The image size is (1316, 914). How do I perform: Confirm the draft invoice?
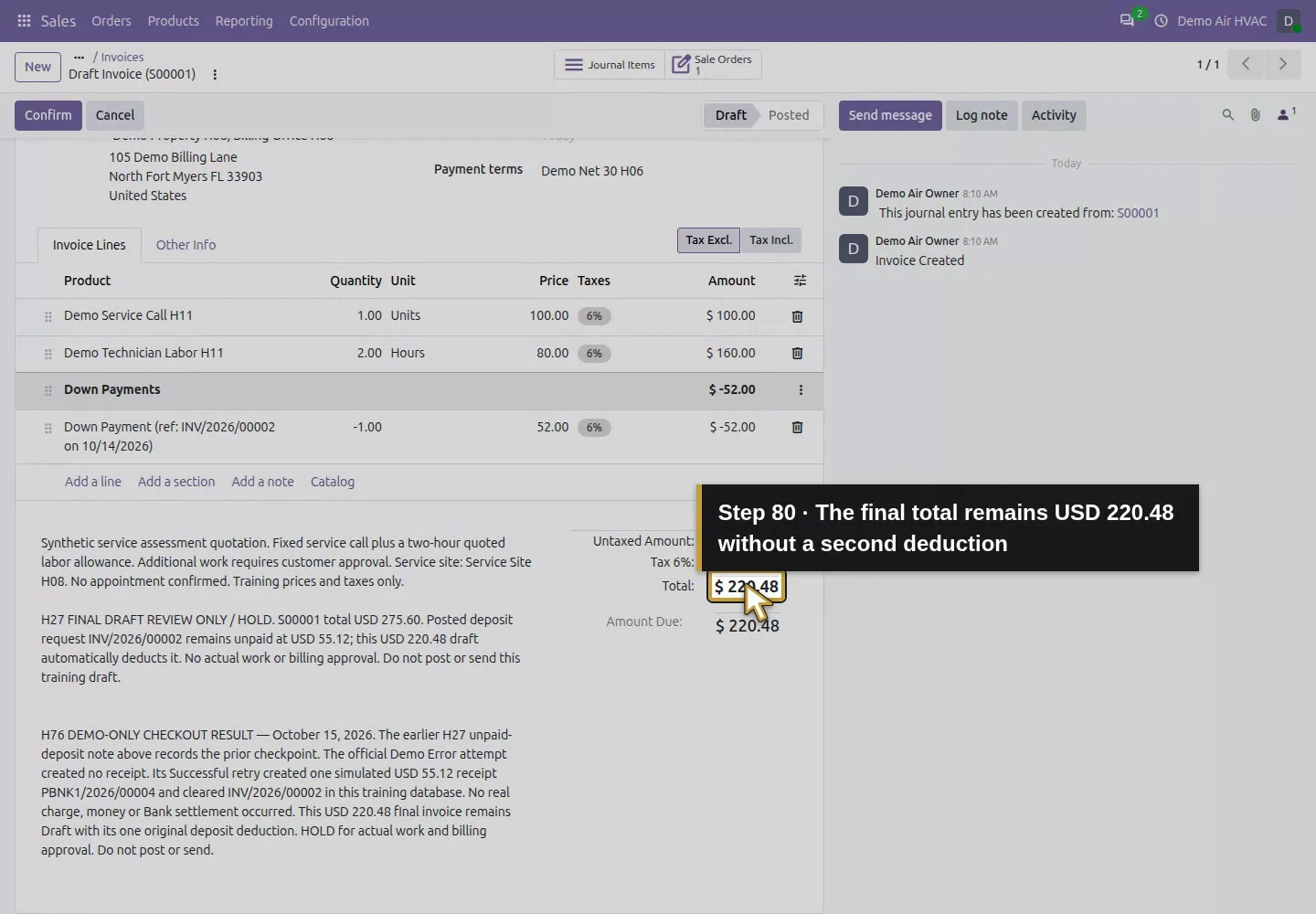[48, 115]
